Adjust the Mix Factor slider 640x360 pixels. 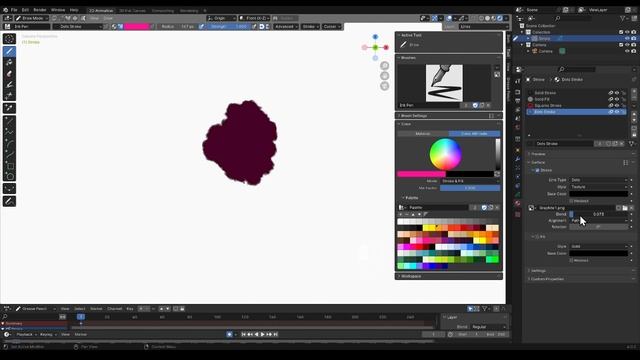coord(470,188)
